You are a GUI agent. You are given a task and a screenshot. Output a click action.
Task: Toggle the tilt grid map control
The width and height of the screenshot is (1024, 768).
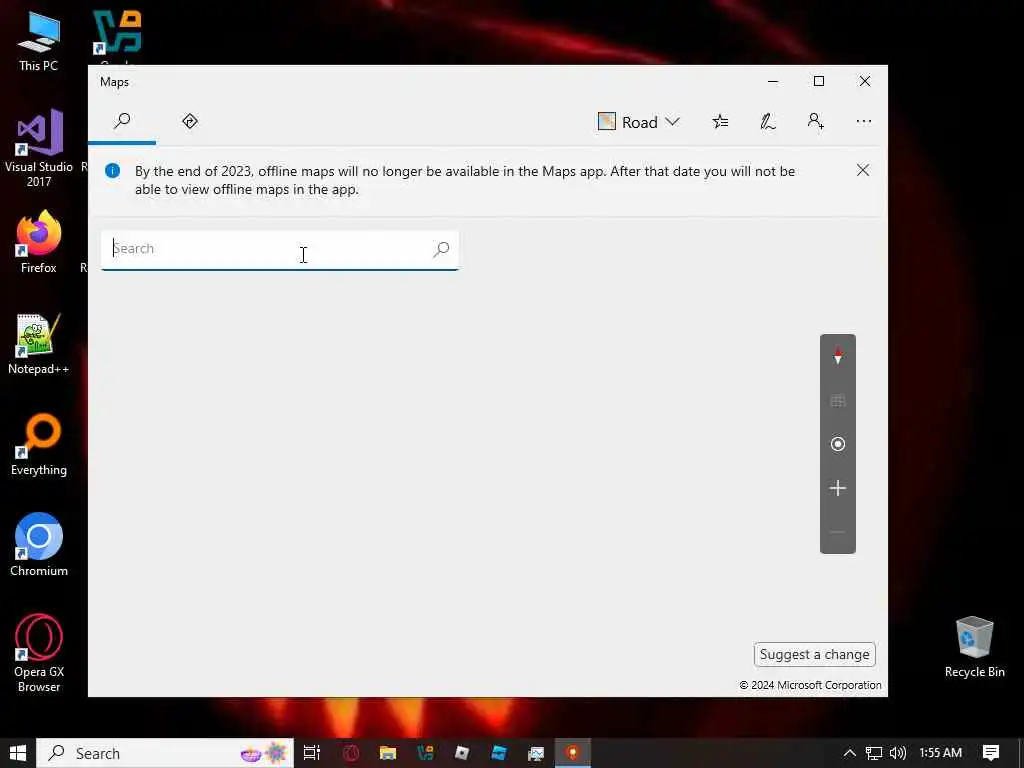pyautogui.click(x=837, y=400)
